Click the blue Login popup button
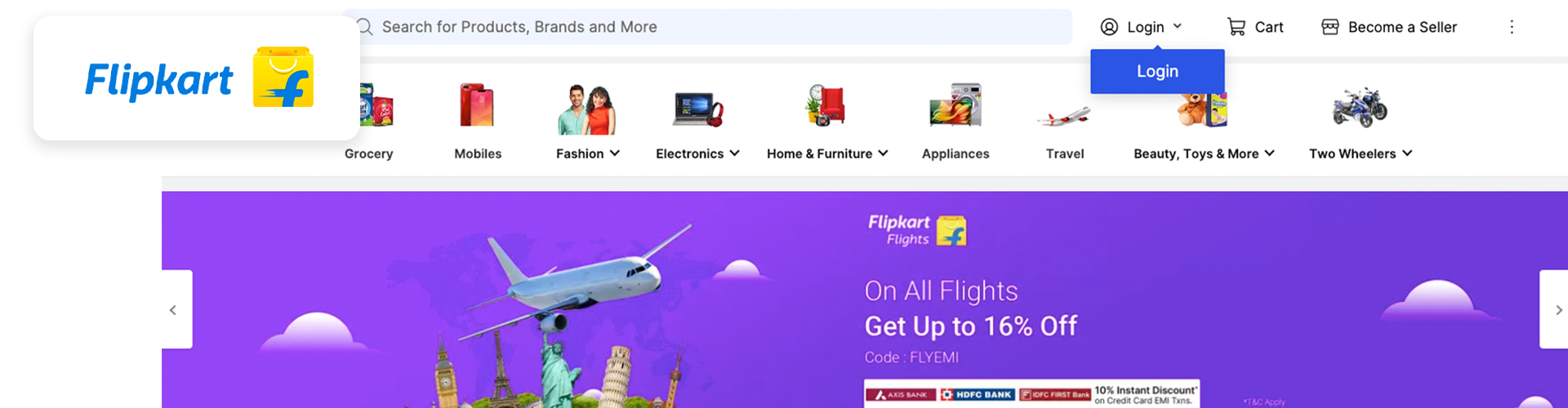The height and width of the screenshot is (408, 1568). click(1157, 71)
